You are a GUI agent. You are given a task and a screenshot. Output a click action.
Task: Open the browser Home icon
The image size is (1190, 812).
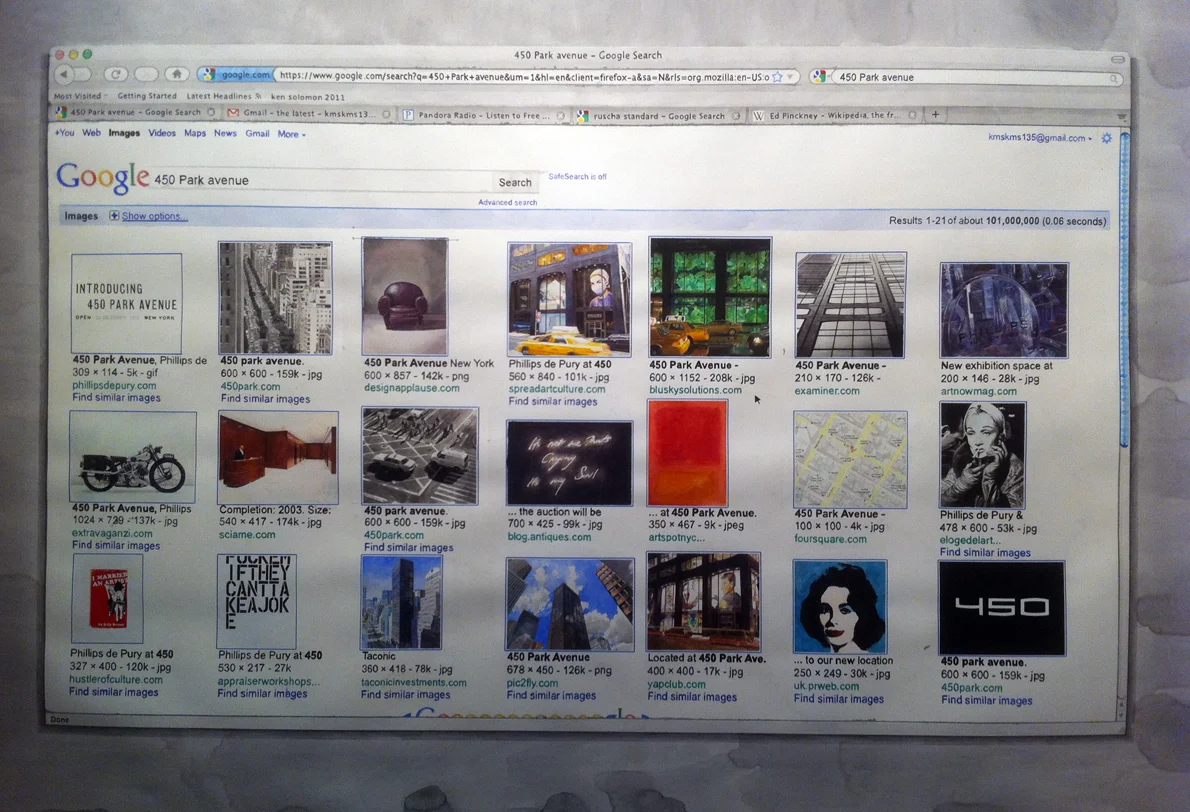177,74
